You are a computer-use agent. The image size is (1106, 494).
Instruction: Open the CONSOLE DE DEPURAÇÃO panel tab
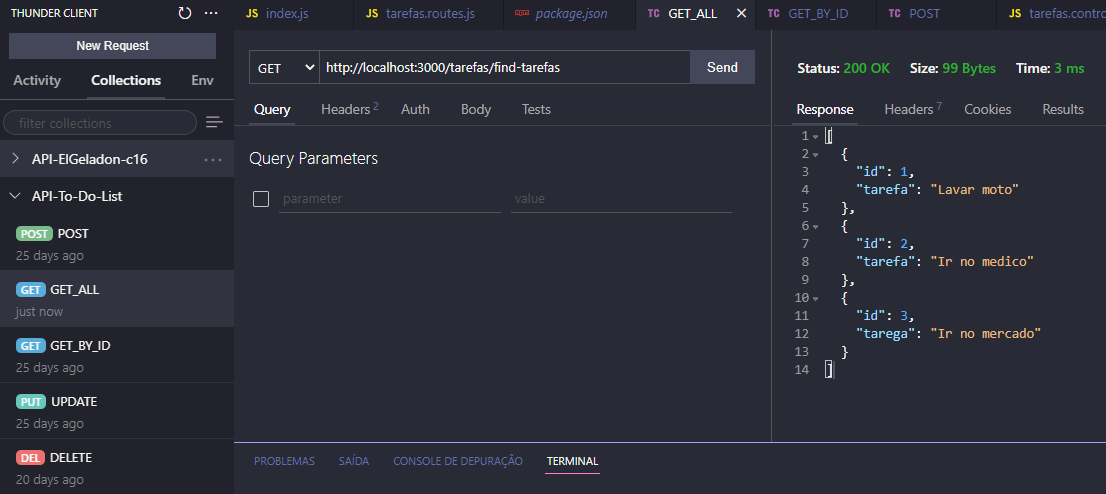coord(458,462)
